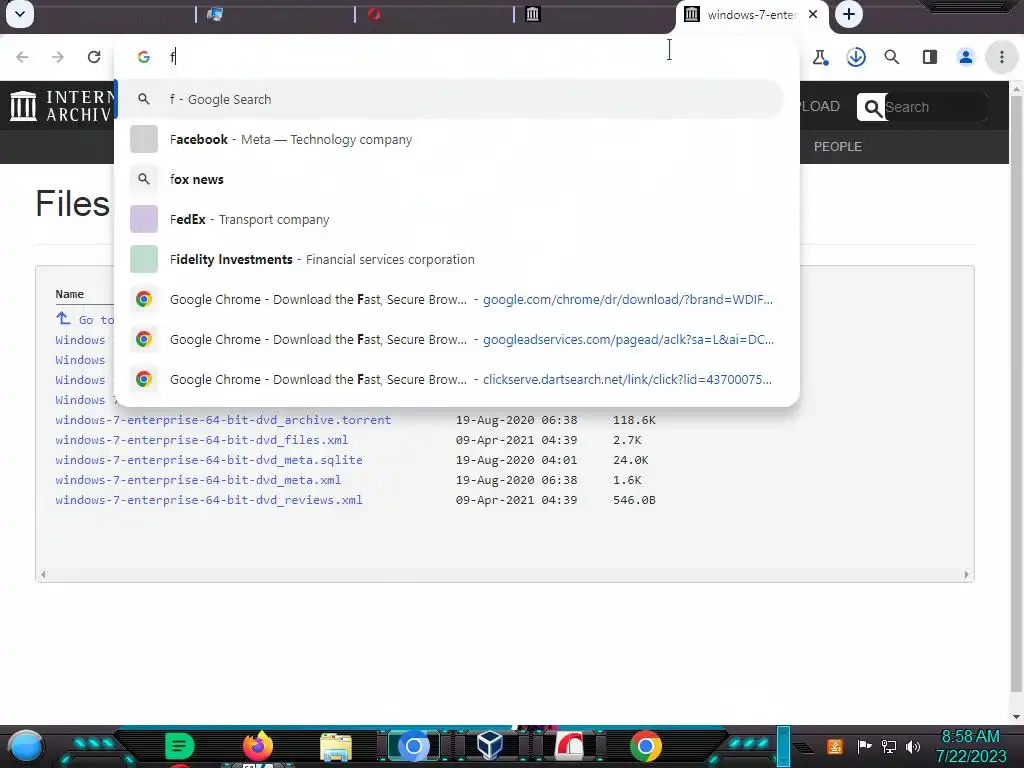Go forward to next page
The image size is (1024, 768).
pos(58,57)
